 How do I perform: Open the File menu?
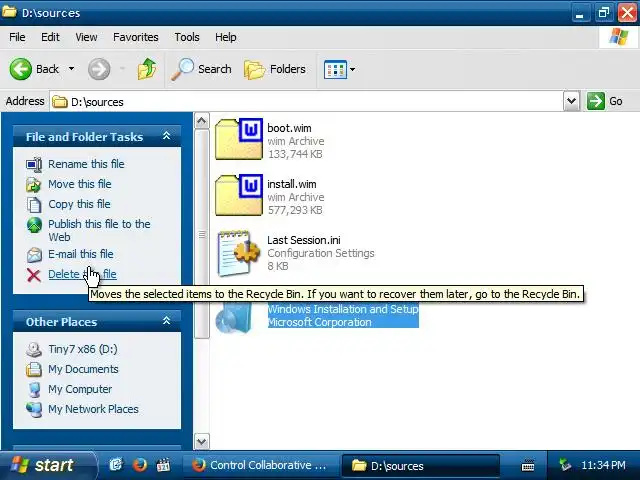(x=17, y=37)
